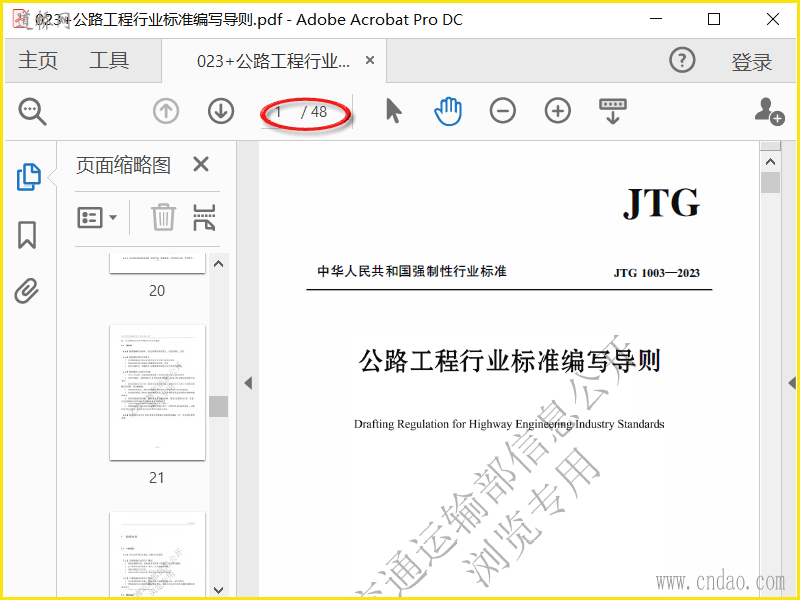The image size is (800, 600).
Task: Toggle the page thumbnails sidebar icon
Action: pyautogui.click(x=29, y=177)
